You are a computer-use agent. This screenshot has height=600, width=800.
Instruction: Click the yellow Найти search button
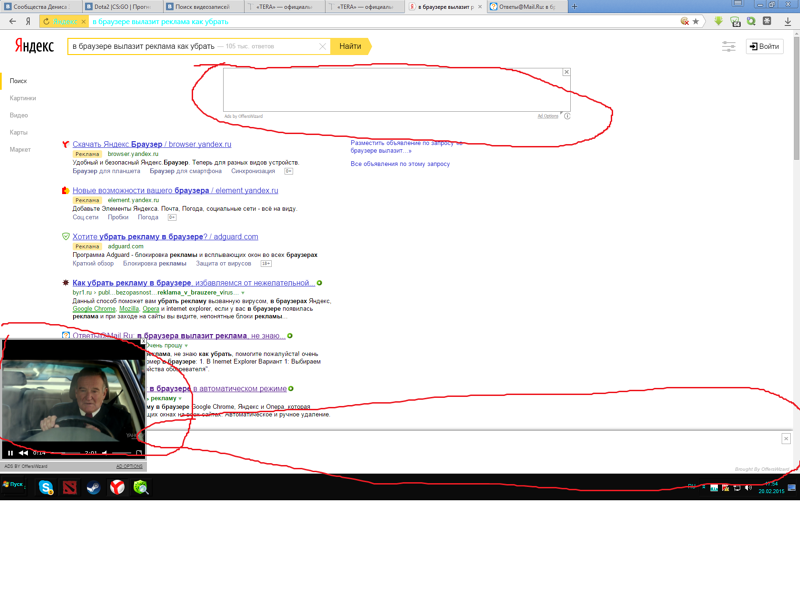(350, 46)
